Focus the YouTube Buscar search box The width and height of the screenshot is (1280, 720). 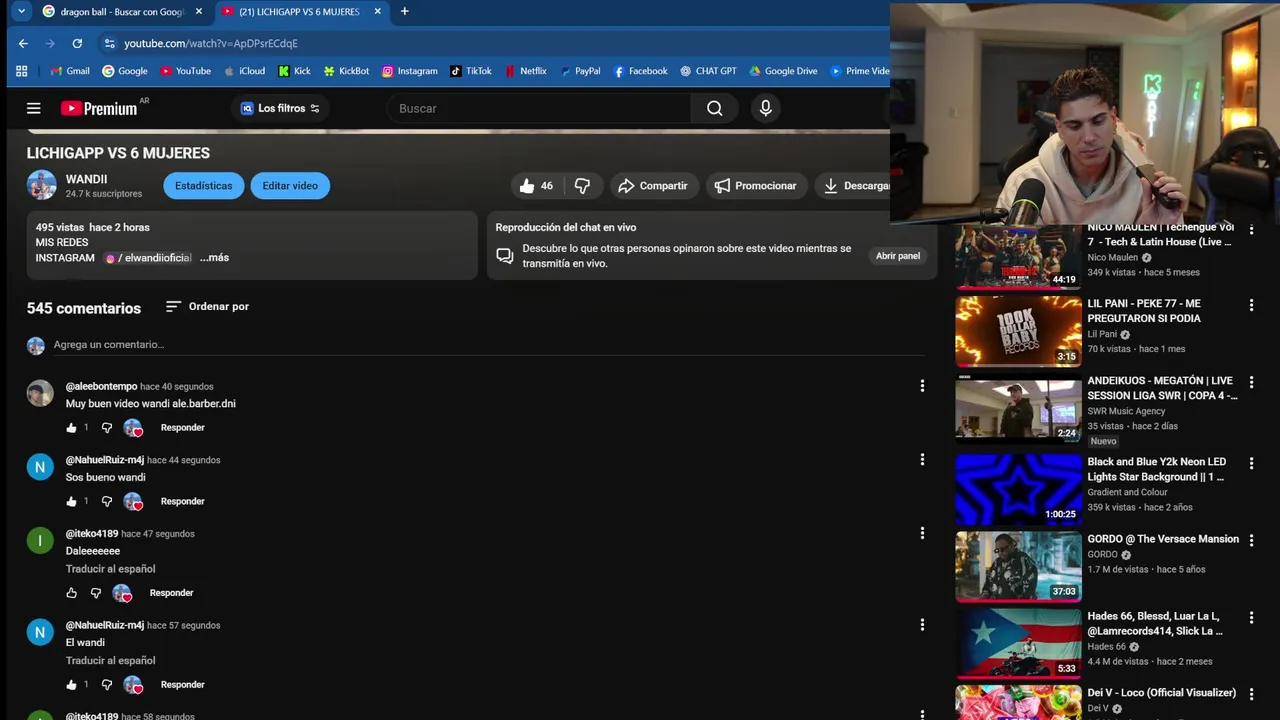pos(540,108)
